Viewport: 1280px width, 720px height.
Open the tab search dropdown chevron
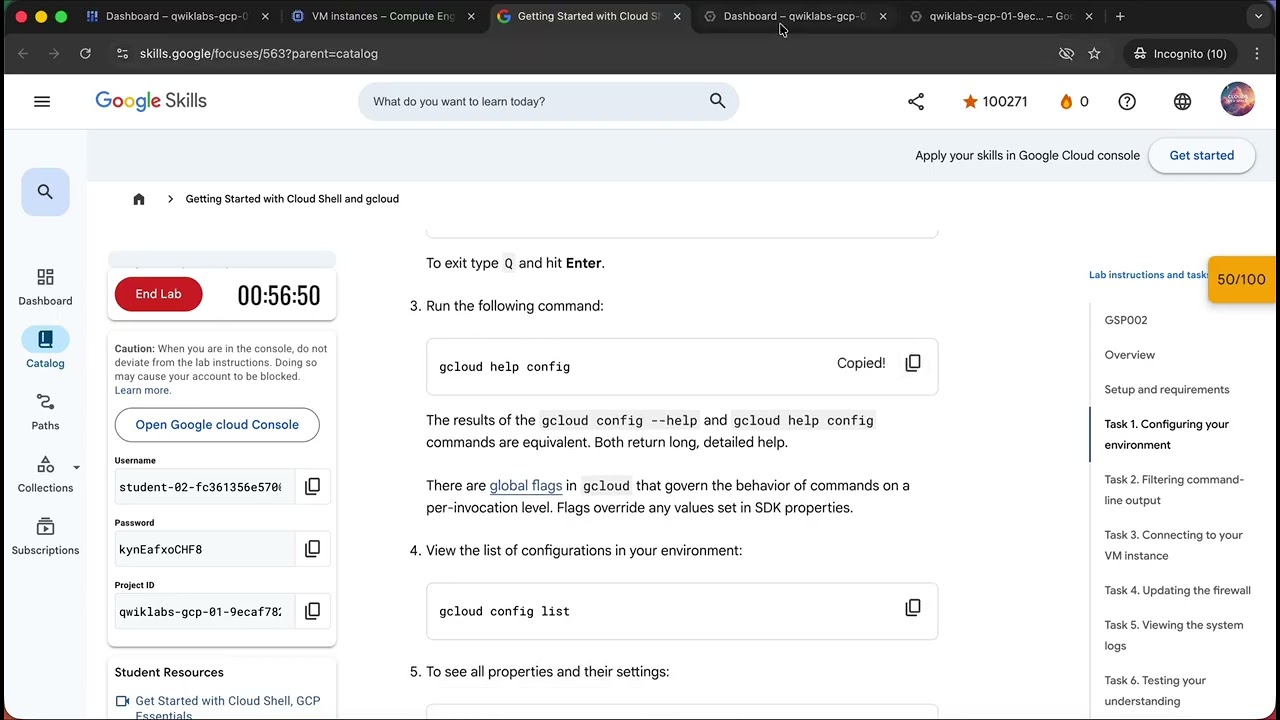(1258, 16)
